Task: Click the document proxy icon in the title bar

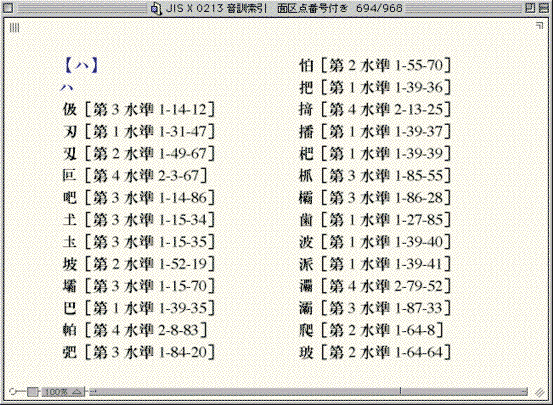Action: pyautogui.click(x=155, y=8)
